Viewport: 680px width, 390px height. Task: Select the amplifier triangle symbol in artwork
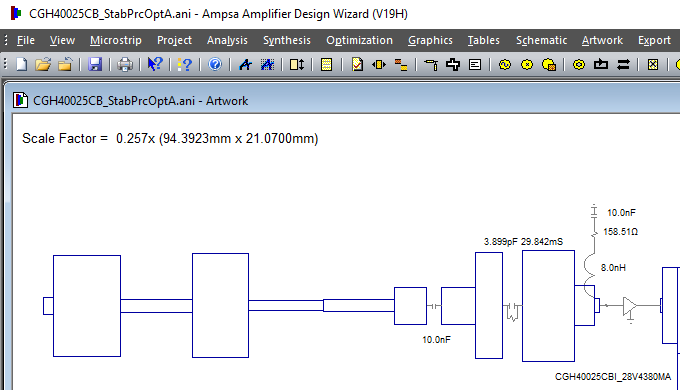pos(629,306)
